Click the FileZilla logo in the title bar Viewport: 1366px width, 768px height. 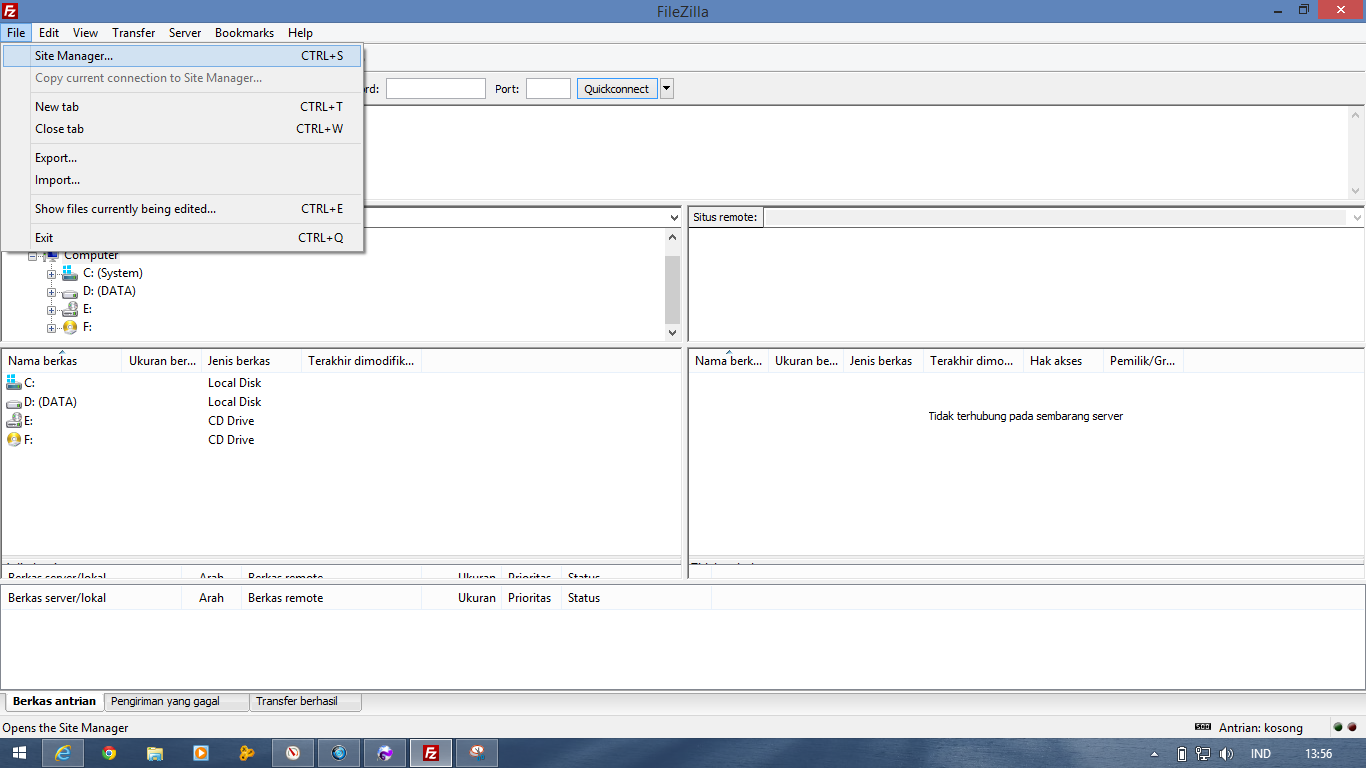click(x=9, y=11)
